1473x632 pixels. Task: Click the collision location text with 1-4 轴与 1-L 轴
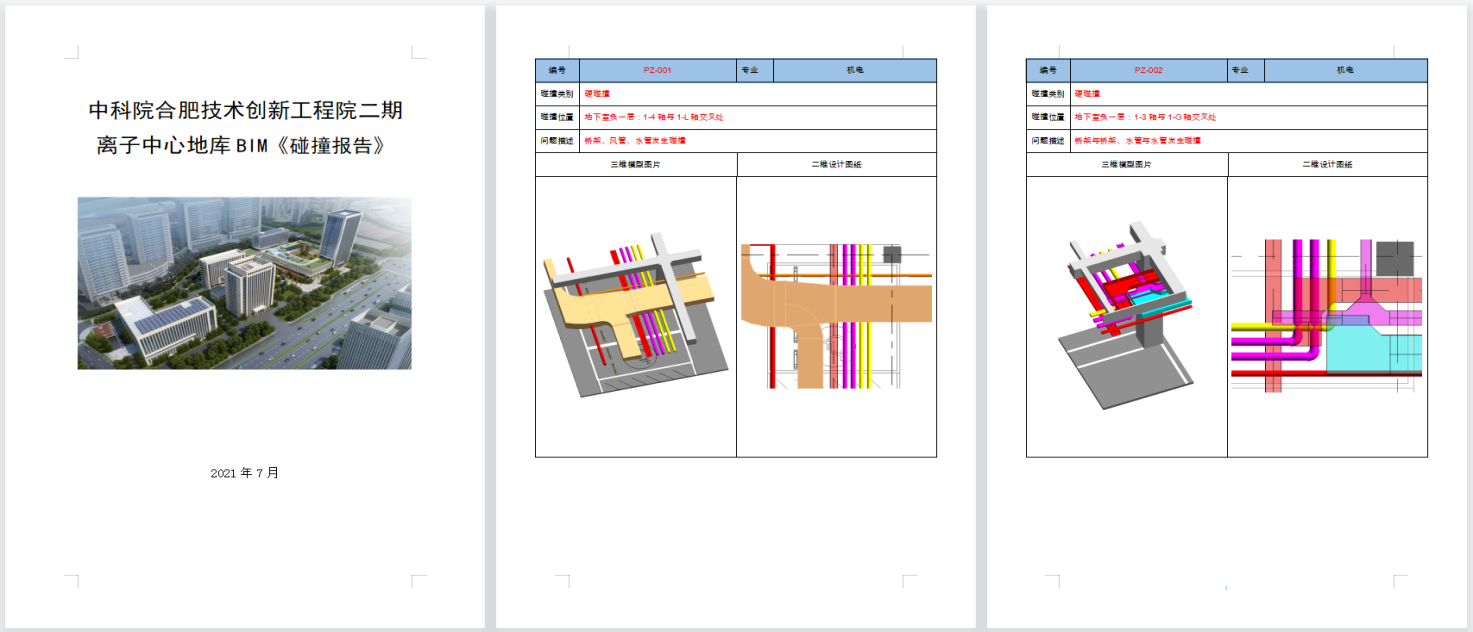click(x=653, y=117)
